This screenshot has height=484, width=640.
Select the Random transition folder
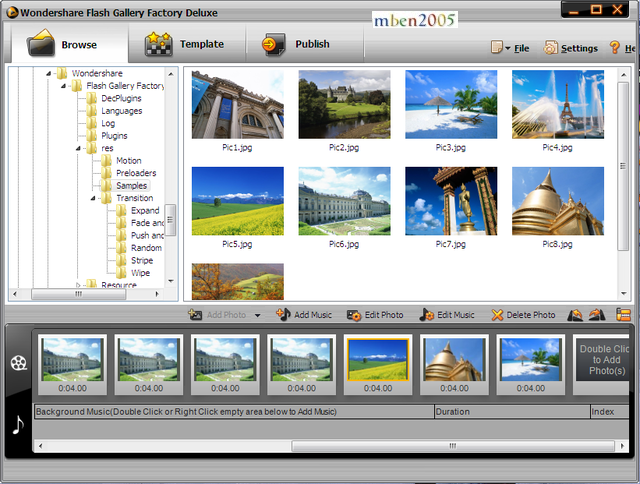pos(146,248)
